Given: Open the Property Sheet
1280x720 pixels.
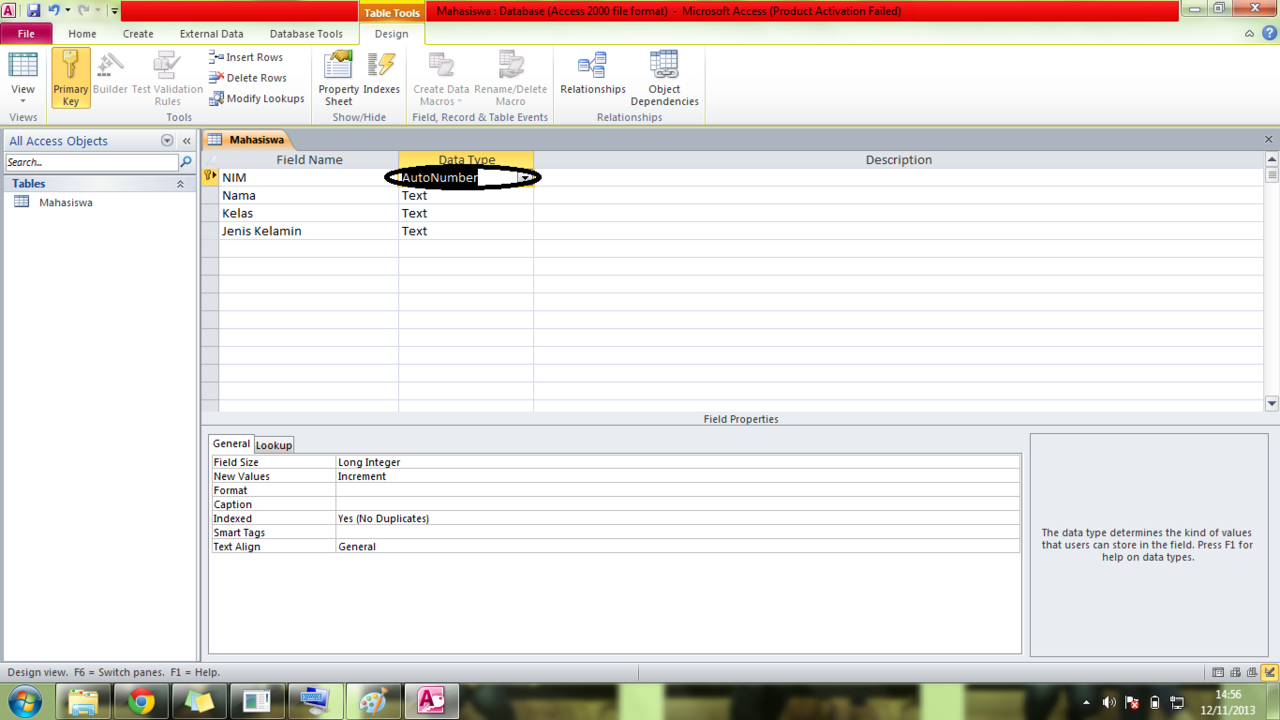Looking at the screenshot, I should (x=339, y=78).
